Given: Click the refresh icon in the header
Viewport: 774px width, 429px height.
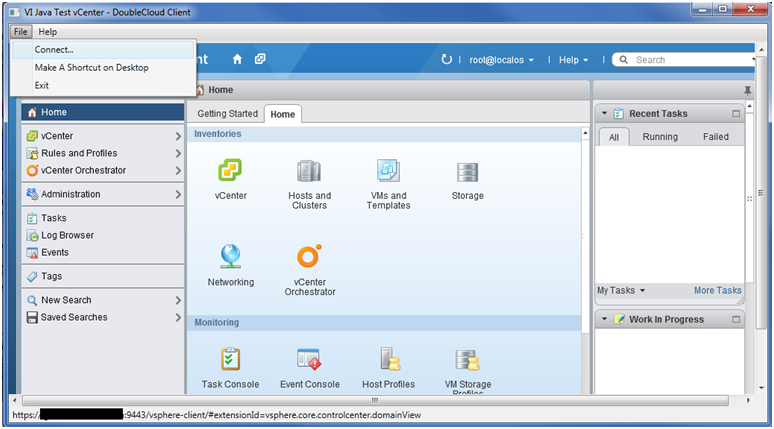Looking at the screenshot, I should tap(446, 59).
